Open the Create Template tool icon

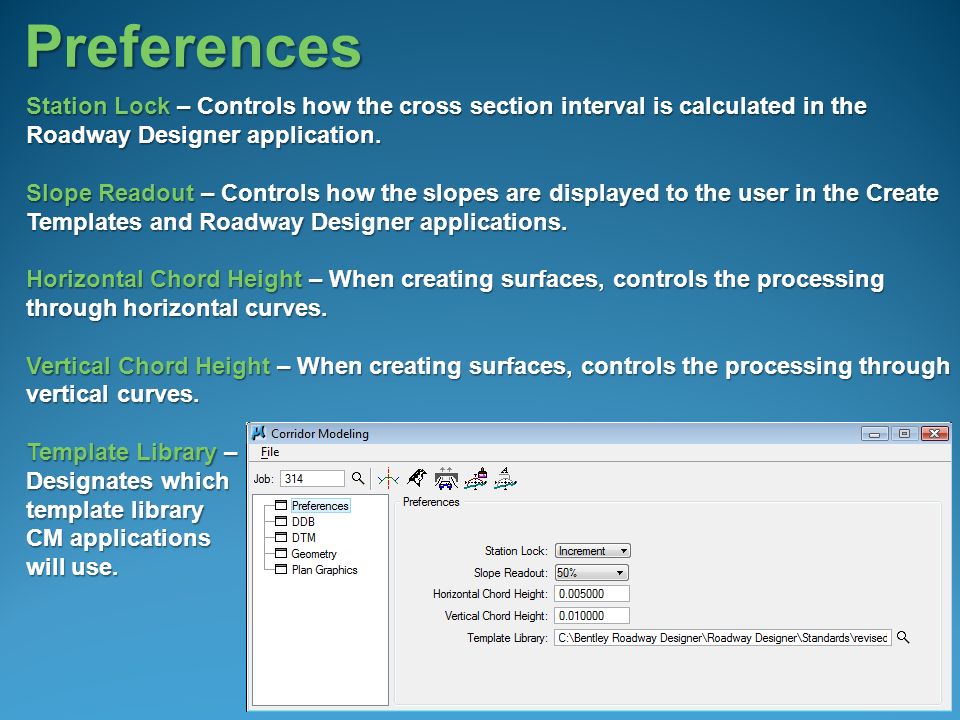coord(388,478)
